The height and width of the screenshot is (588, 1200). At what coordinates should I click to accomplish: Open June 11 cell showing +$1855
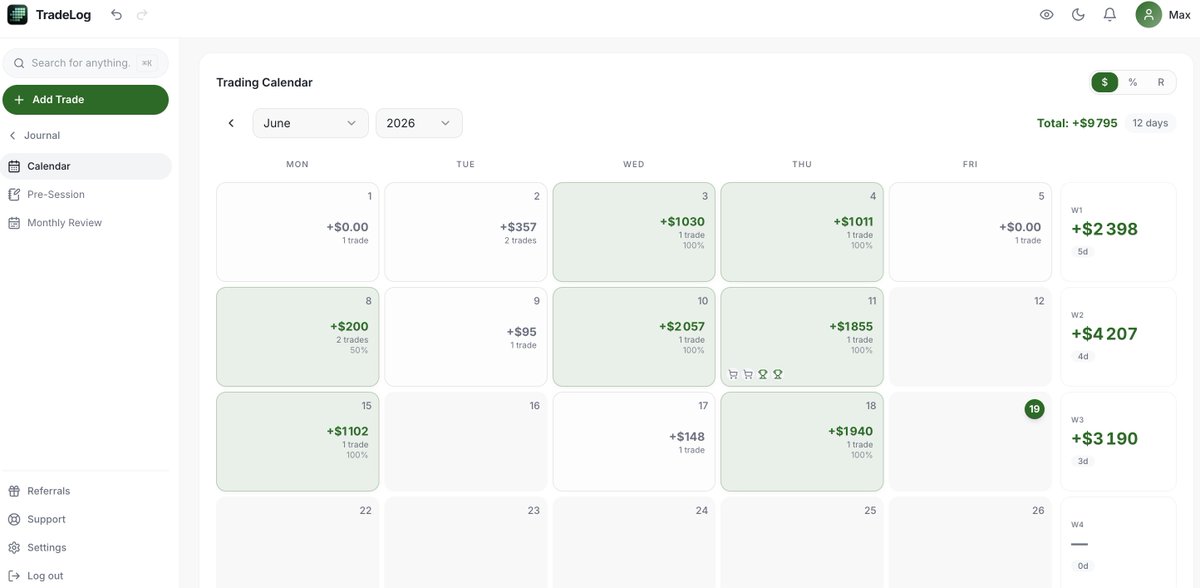pyautogui.click(x=802, y=337)
